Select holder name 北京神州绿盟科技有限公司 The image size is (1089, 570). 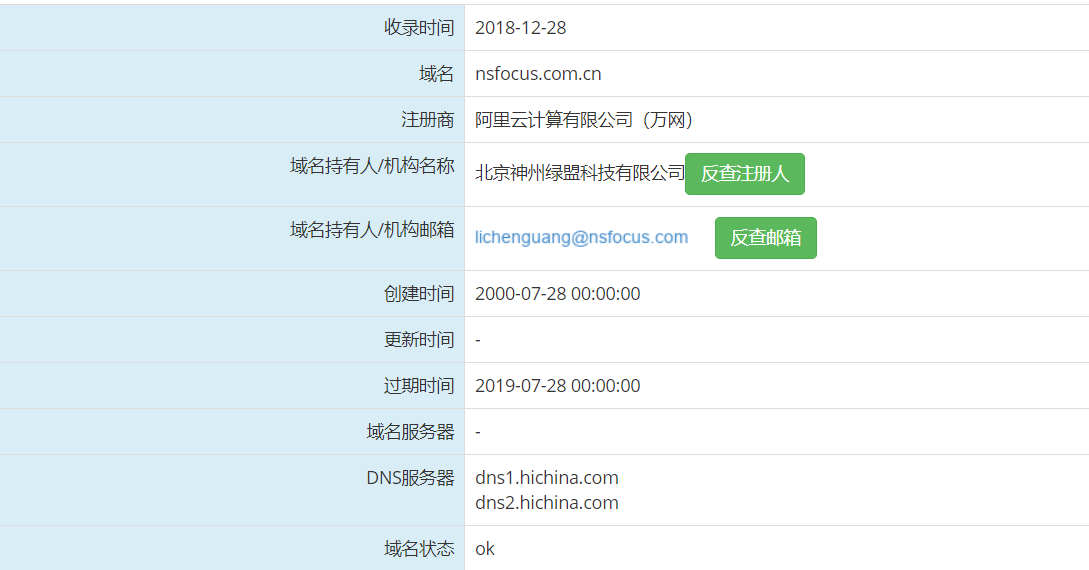(580, 173)
